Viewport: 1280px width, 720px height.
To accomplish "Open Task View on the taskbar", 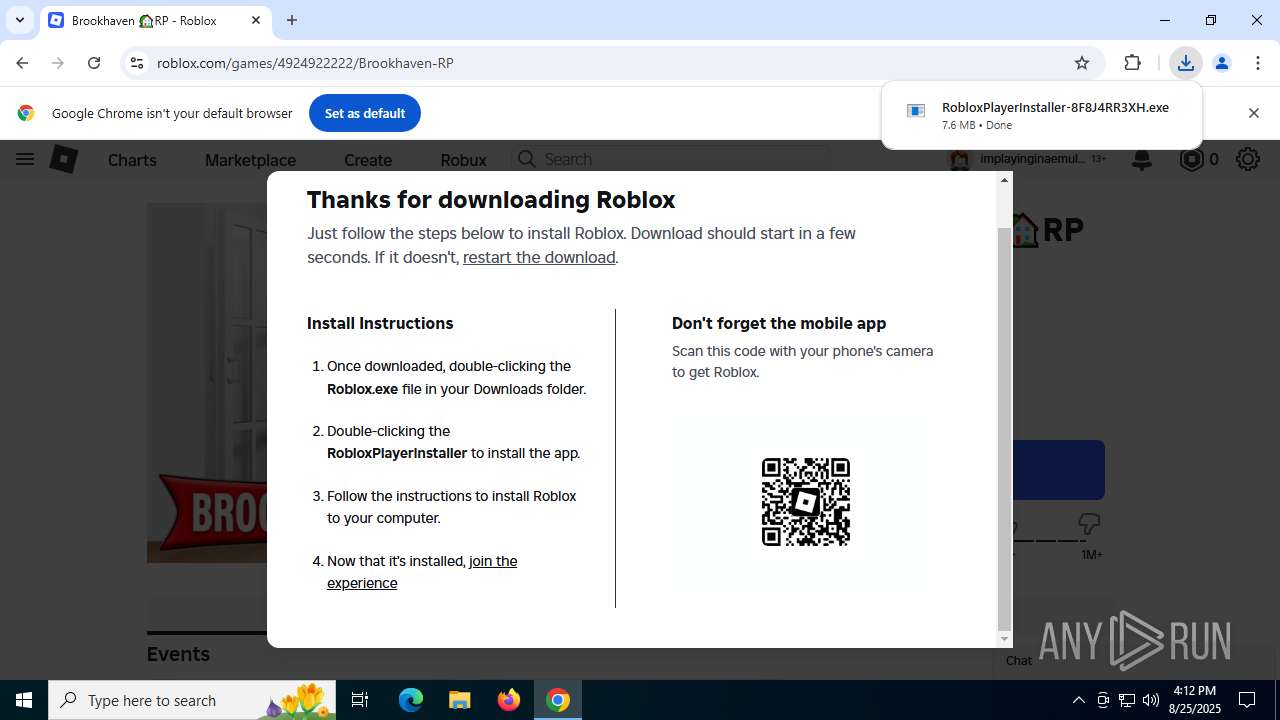I will (x=360, y=700).
